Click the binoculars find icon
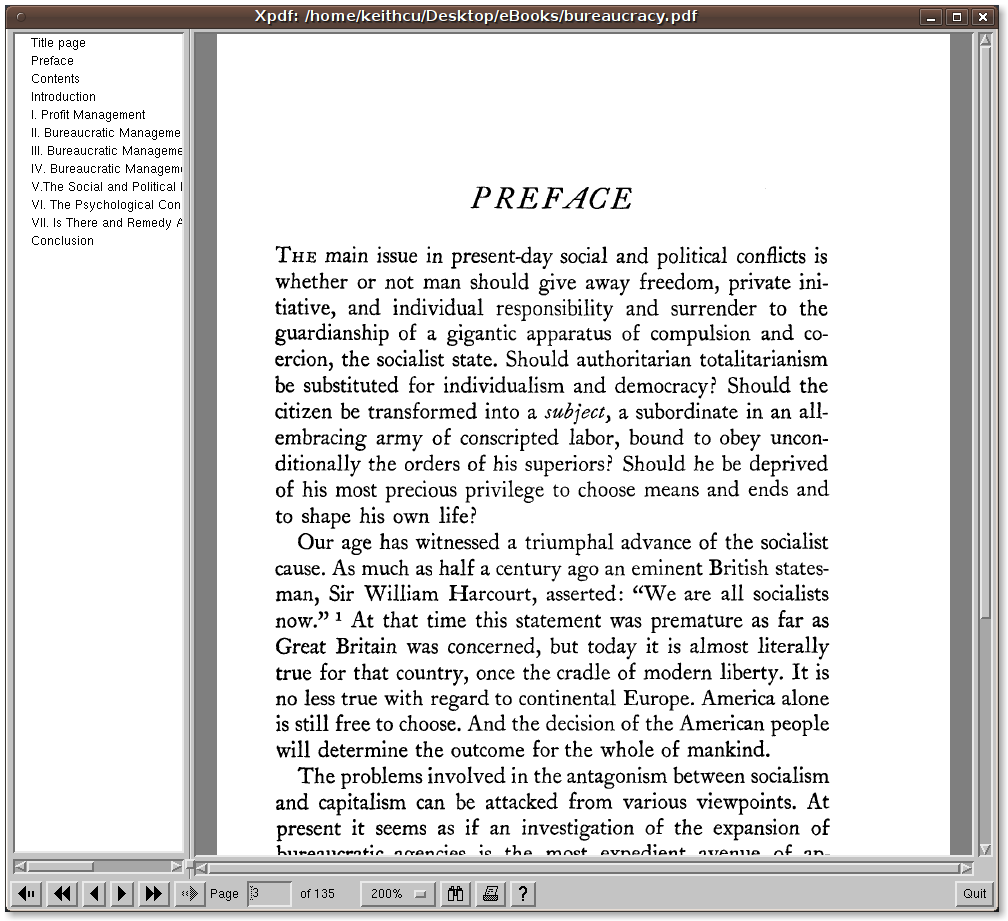The height and width of the screenshot is (921, 1008). 457,893
